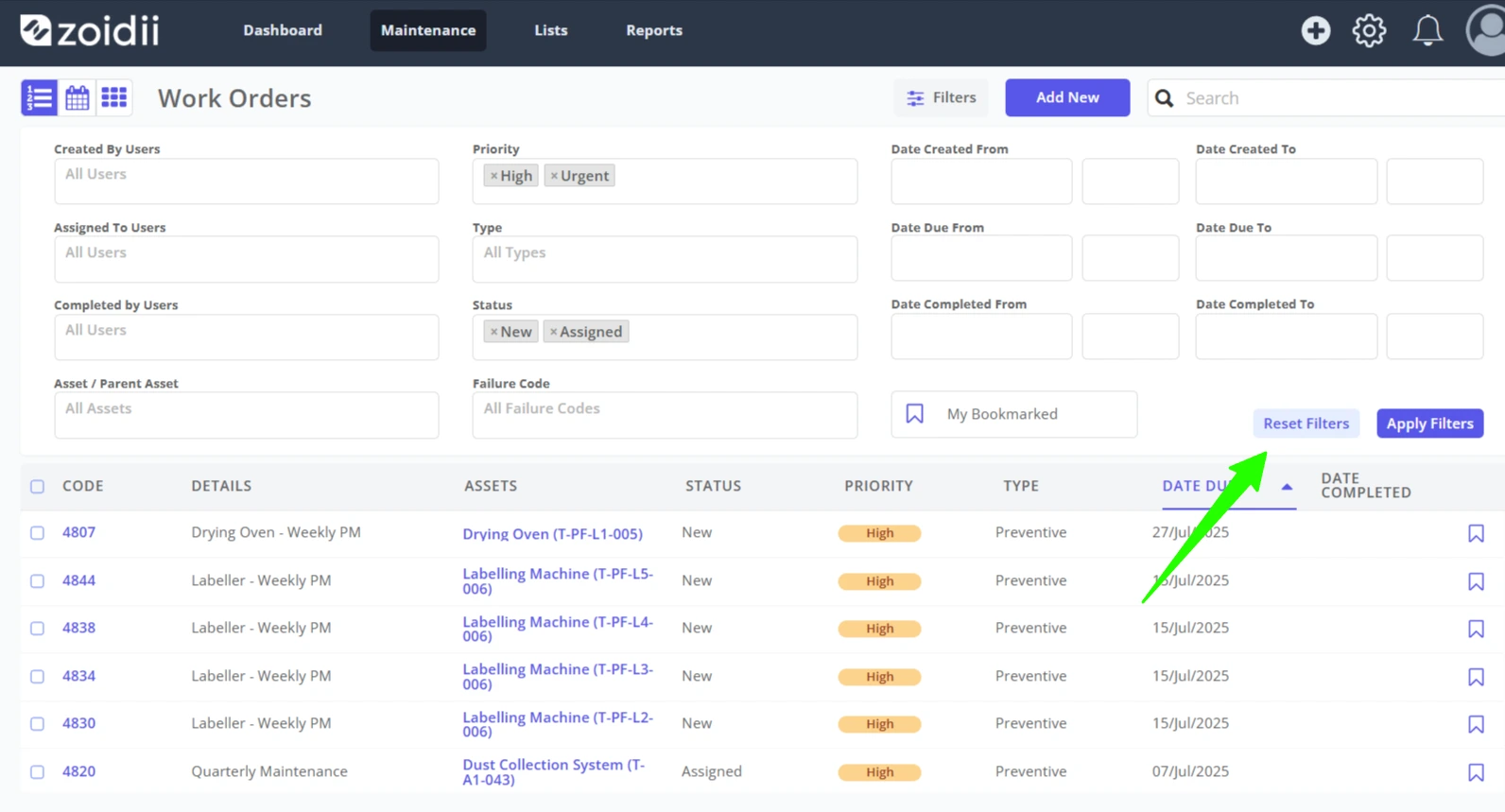Select all work orders checkbox
This screenshot has height=812, width=1505.
coord(37,487)
